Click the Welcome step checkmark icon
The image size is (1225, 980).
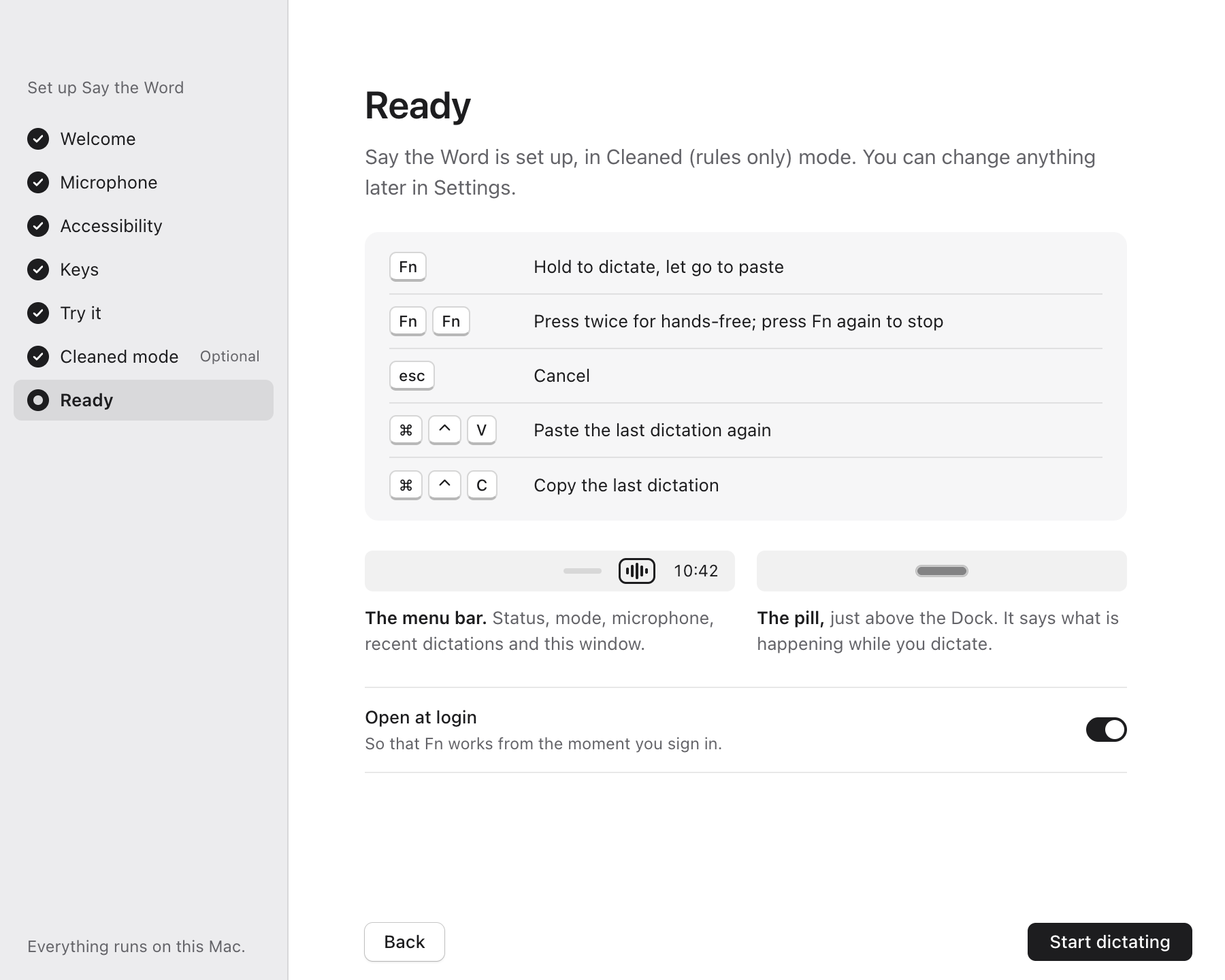38,139
